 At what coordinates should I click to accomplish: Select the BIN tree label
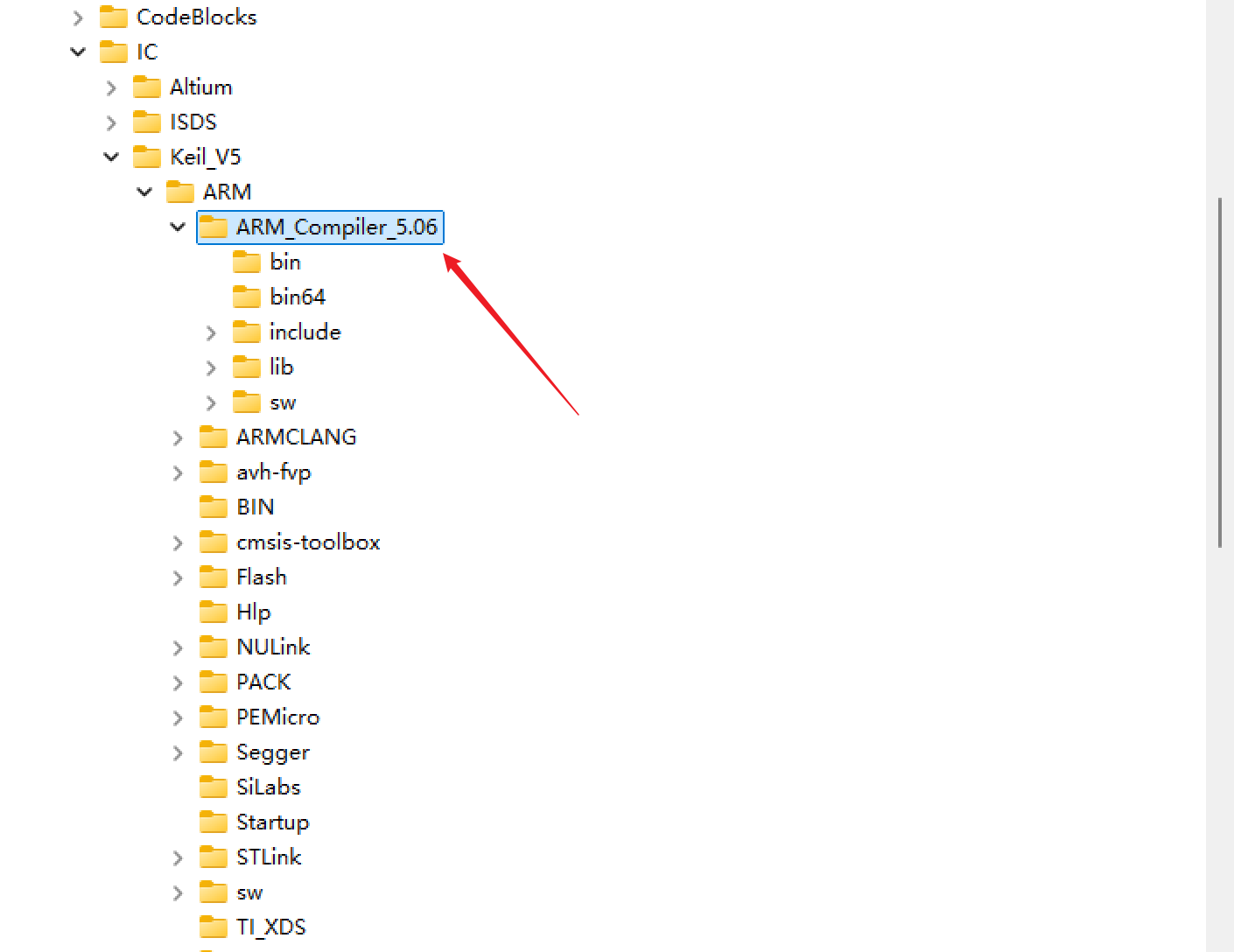click(255, 507)
